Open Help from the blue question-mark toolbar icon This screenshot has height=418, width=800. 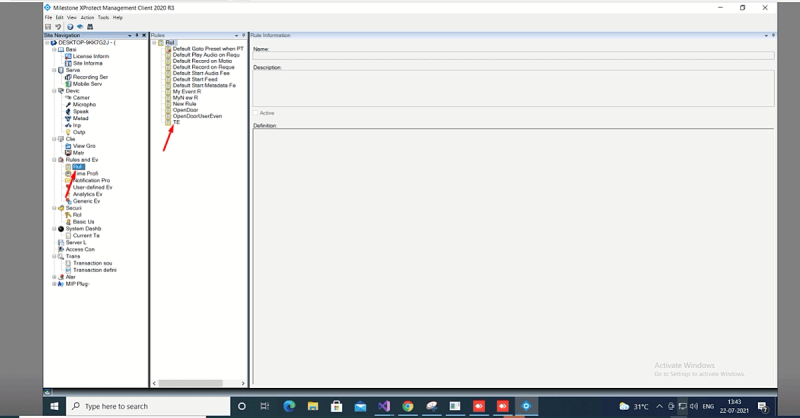click(70, 27)
